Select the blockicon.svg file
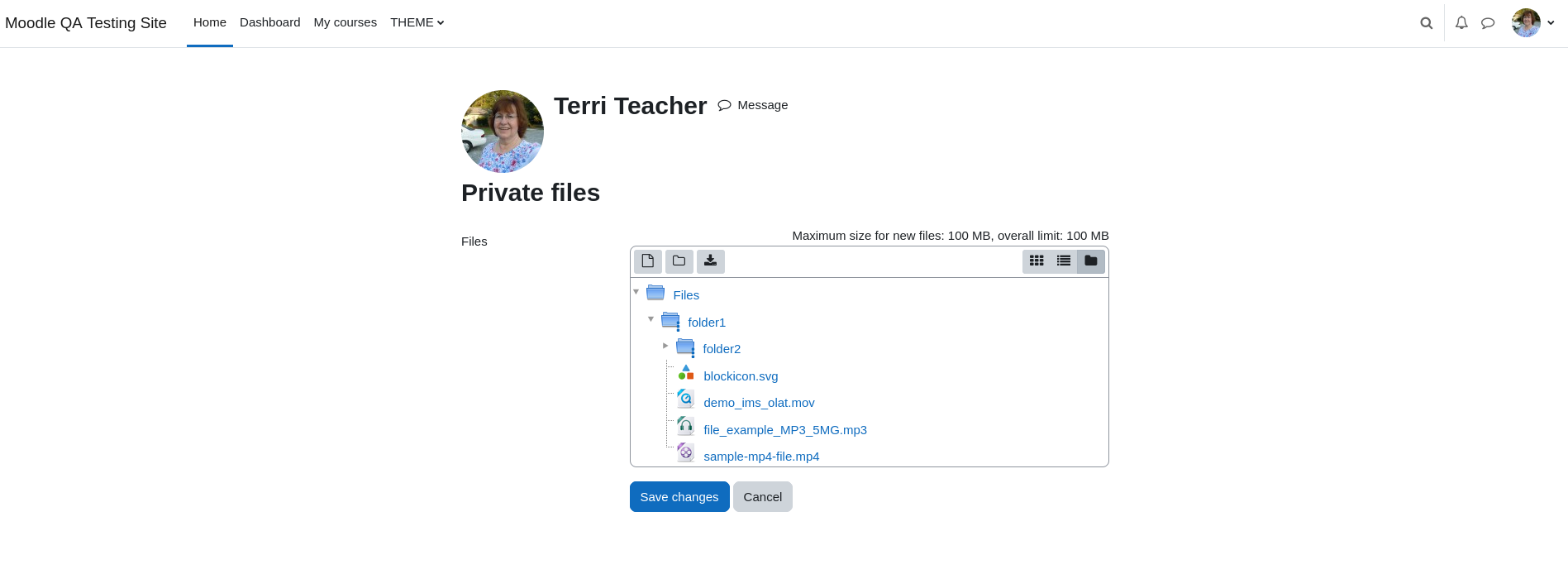The width and height of the screenshot is (1568, 574). (741, 376)
